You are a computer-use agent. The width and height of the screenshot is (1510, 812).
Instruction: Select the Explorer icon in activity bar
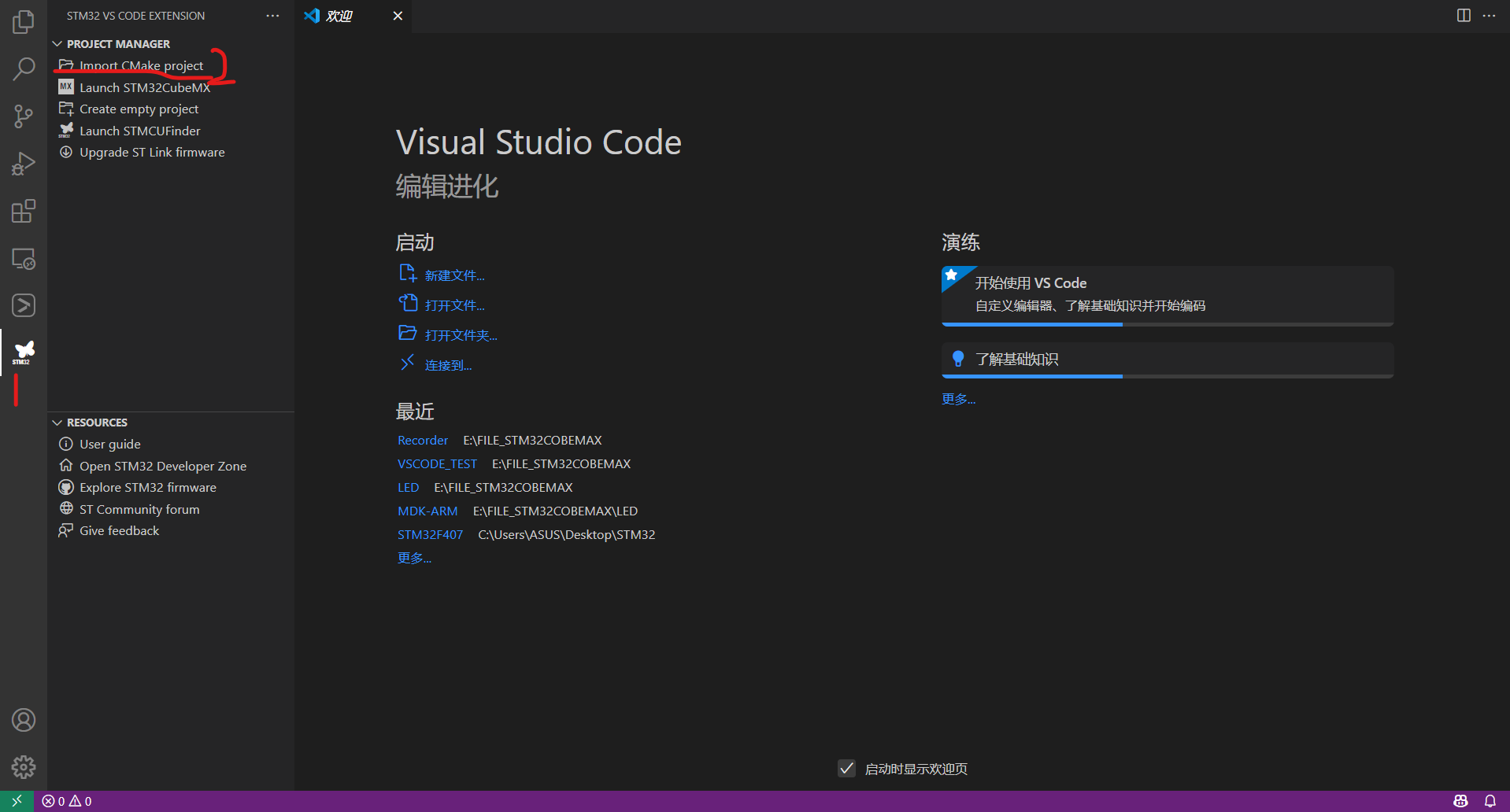pos(23,22)
